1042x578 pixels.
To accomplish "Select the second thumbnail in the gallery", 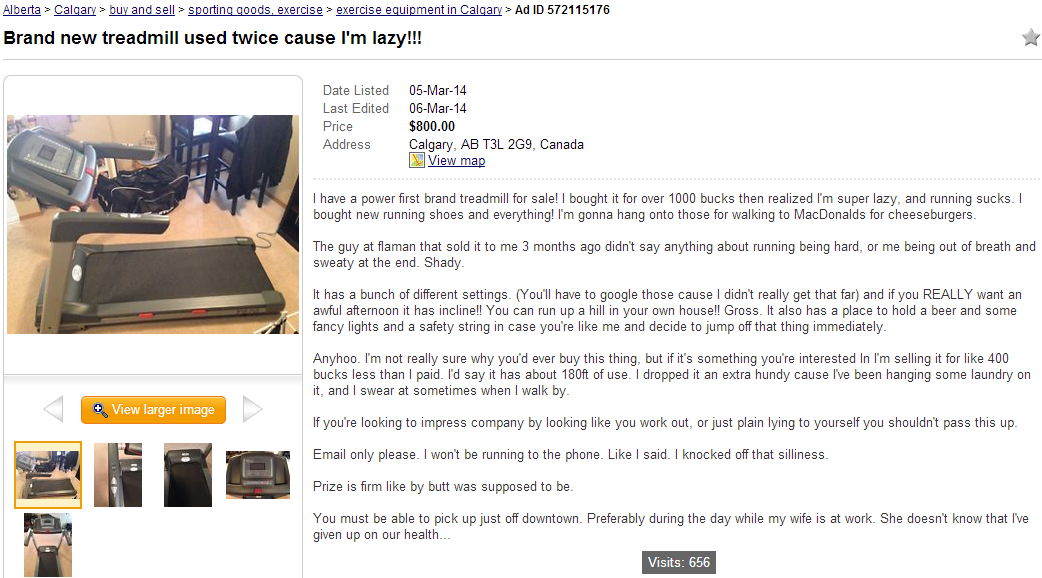I will [118, 475].
